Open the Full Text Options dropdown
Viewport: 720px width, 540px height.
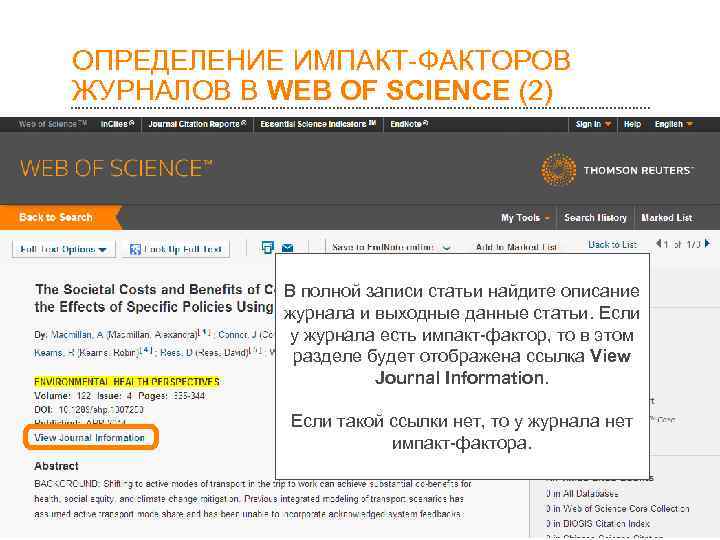(63, 249)
